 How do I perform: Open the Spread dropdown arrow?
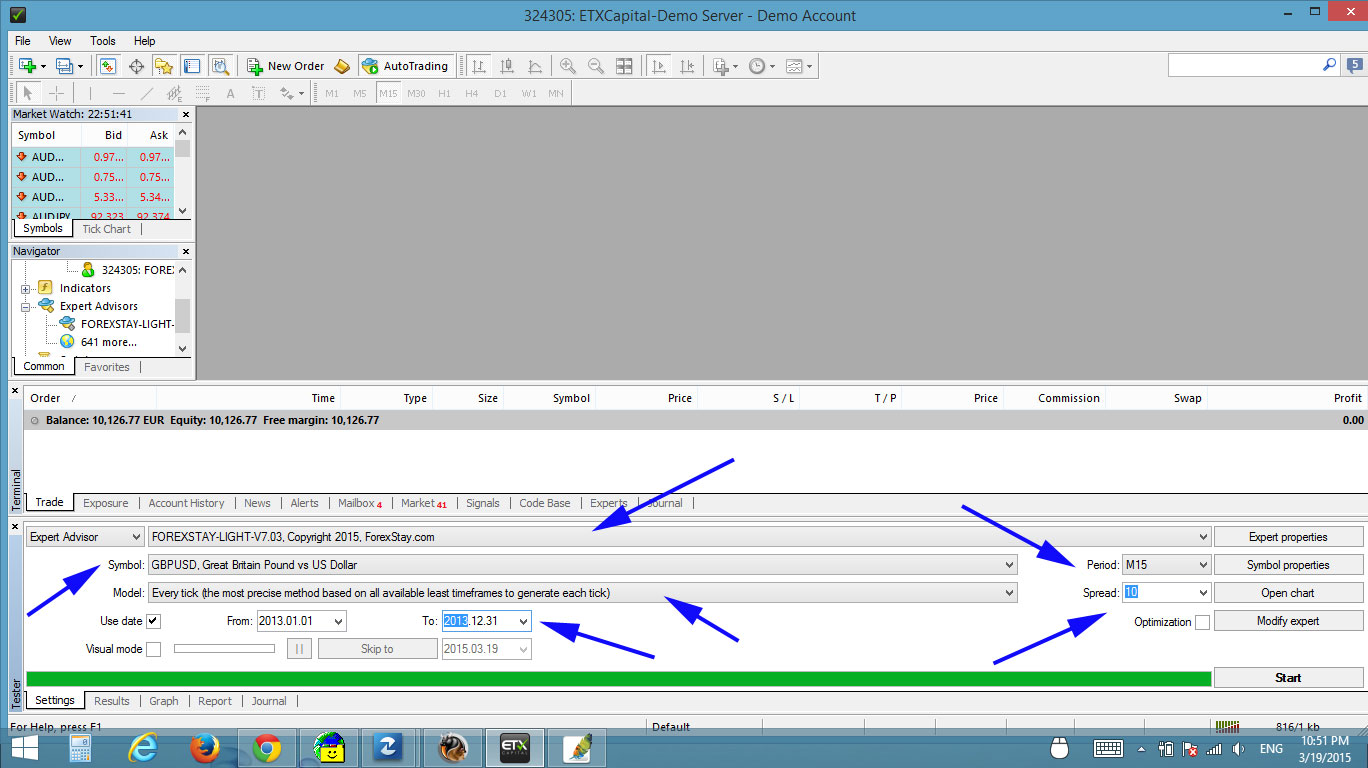[1202, 593]
